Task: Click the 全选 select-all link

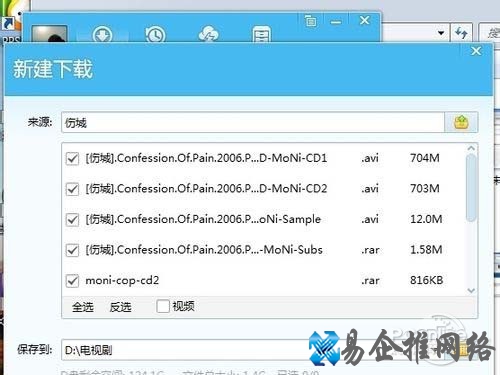Action: click(x=83, y=307)
